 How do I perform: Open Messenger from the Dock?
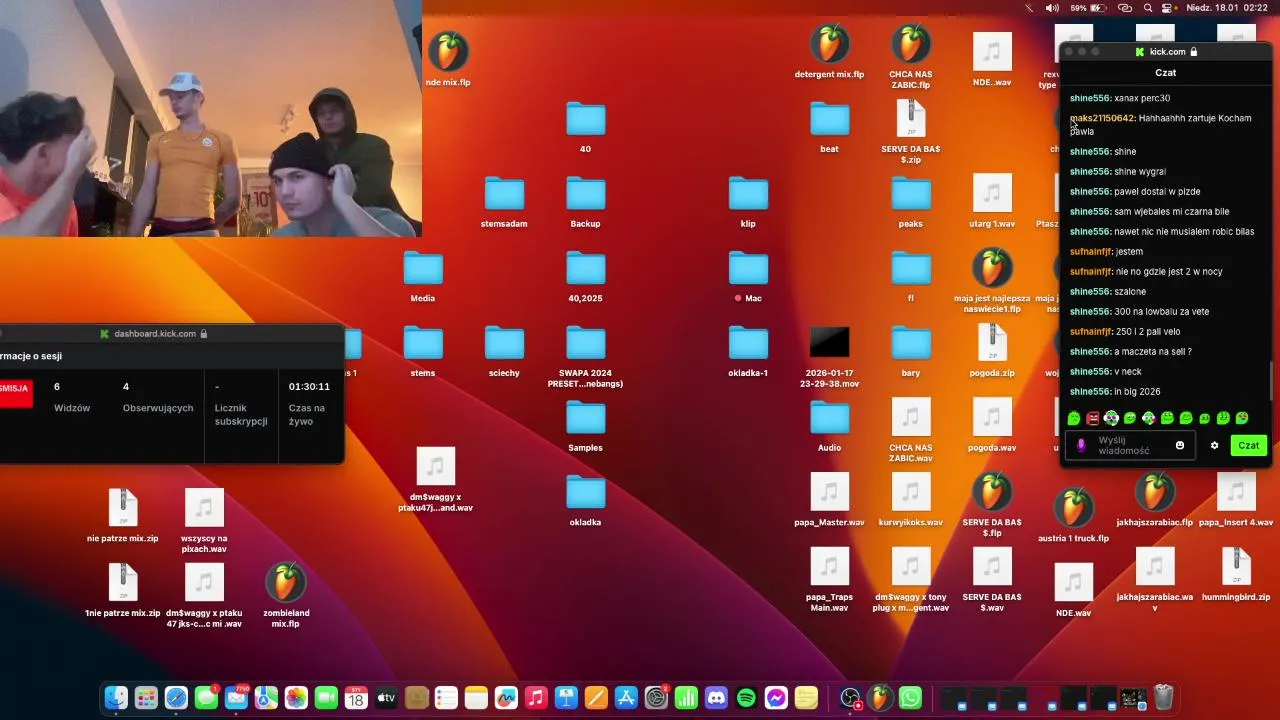click(776, 698)
